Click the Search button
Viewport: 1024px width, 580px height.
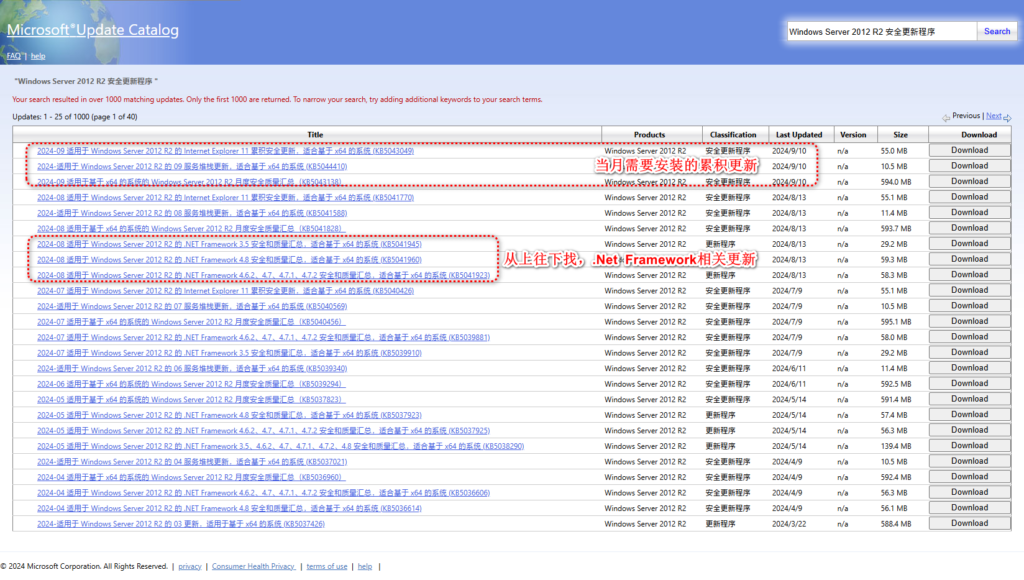click(996, 31)
